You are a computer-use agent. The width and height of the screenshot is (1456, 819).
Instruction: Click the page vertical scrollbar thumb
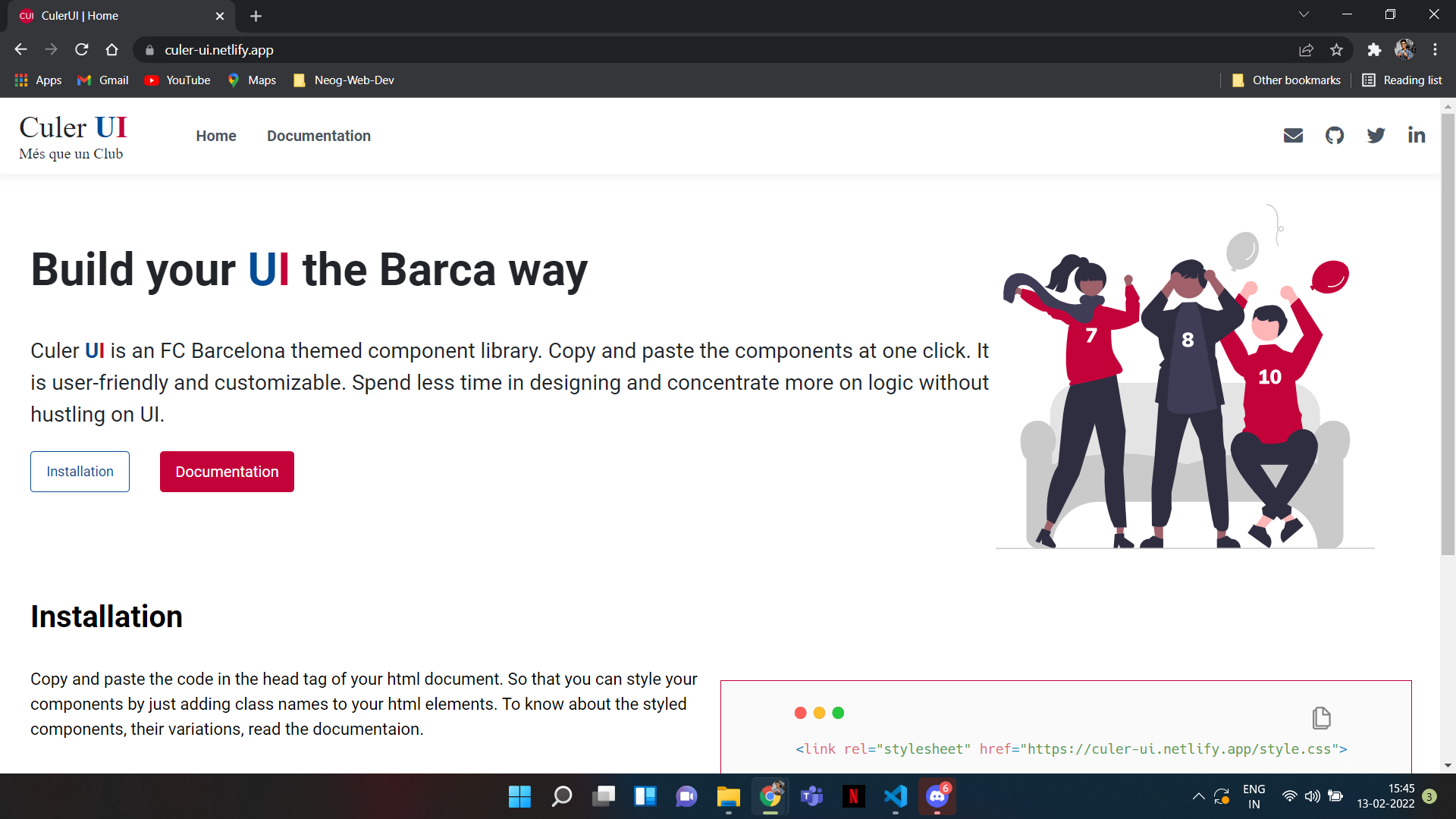click(1448, 334)
